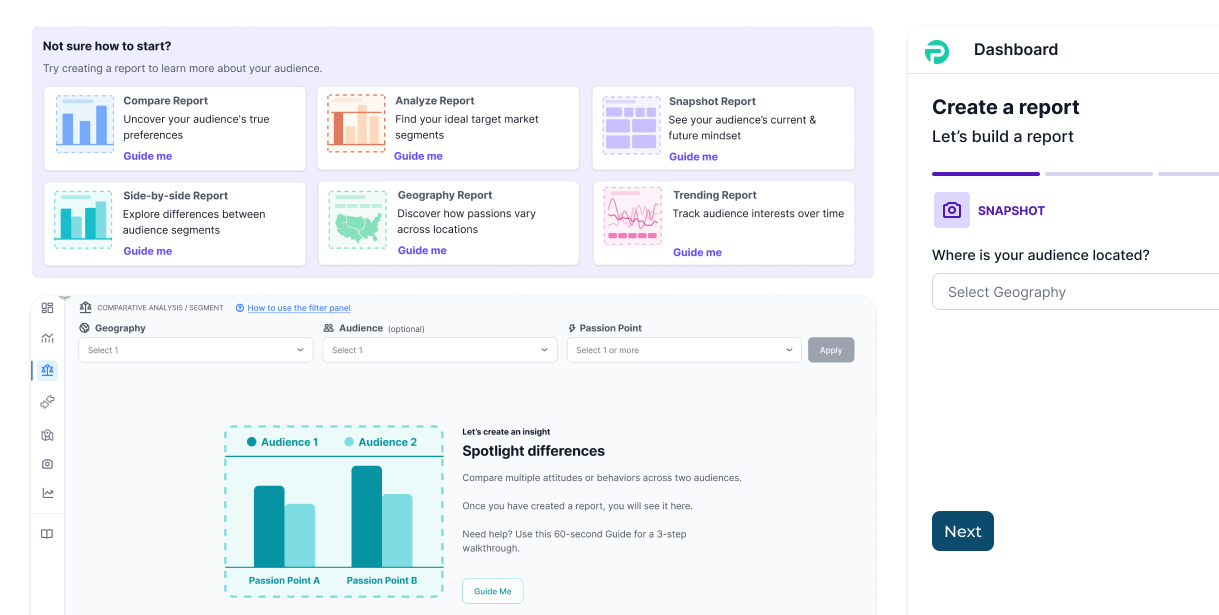Click the Passion Point B label
The width and height of the screenshot is (1219, 615).
[x=382, y=580]
